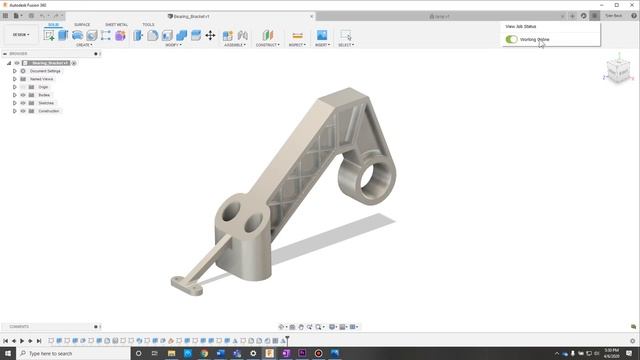This screenshot has height=360, width=640.
Task: Toggle visibility of the Bodies folder
Action: [x=23, y=95]
